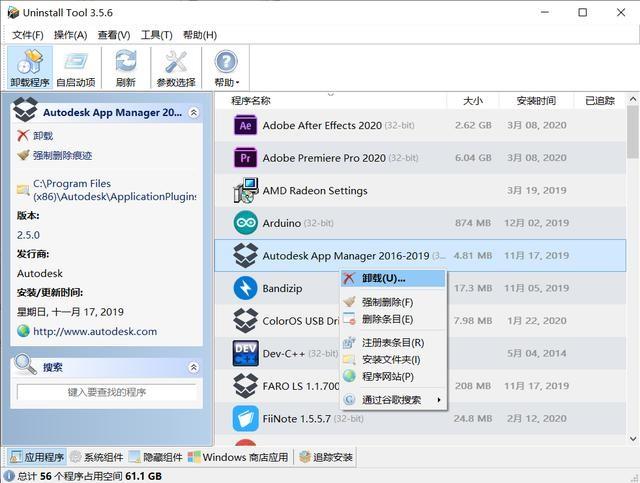
Task: Open the 帮助(H) menu
Action: tap(200, 35)
